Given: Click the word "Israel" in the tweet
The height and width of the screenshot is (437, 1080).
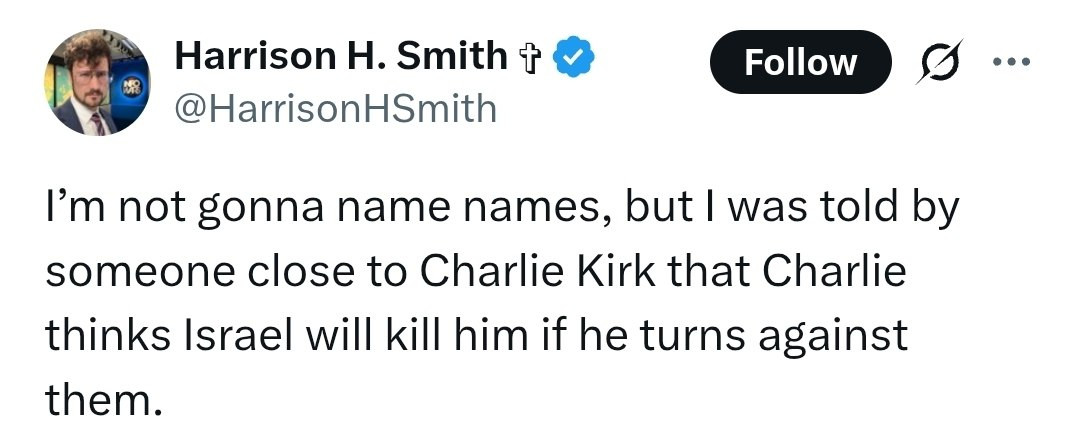Looking at the screenshot, I should pyautogui.click(x=237, y=336).
